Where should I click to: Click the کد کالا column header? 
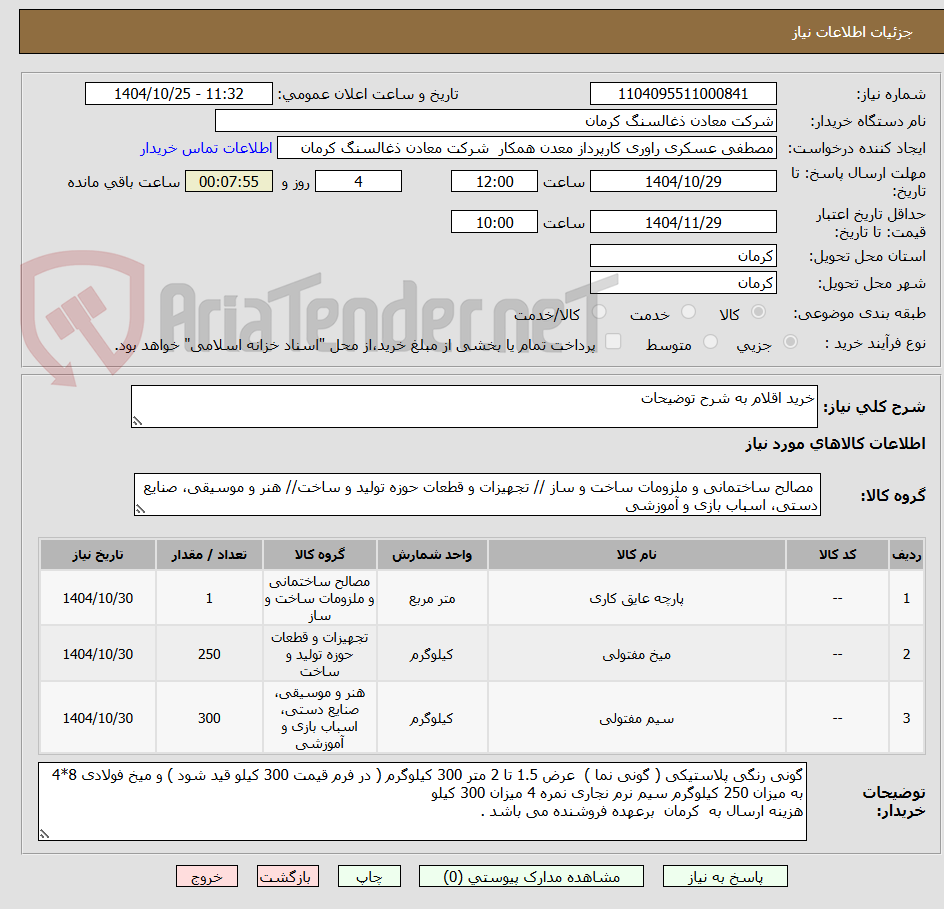(837, 554)
